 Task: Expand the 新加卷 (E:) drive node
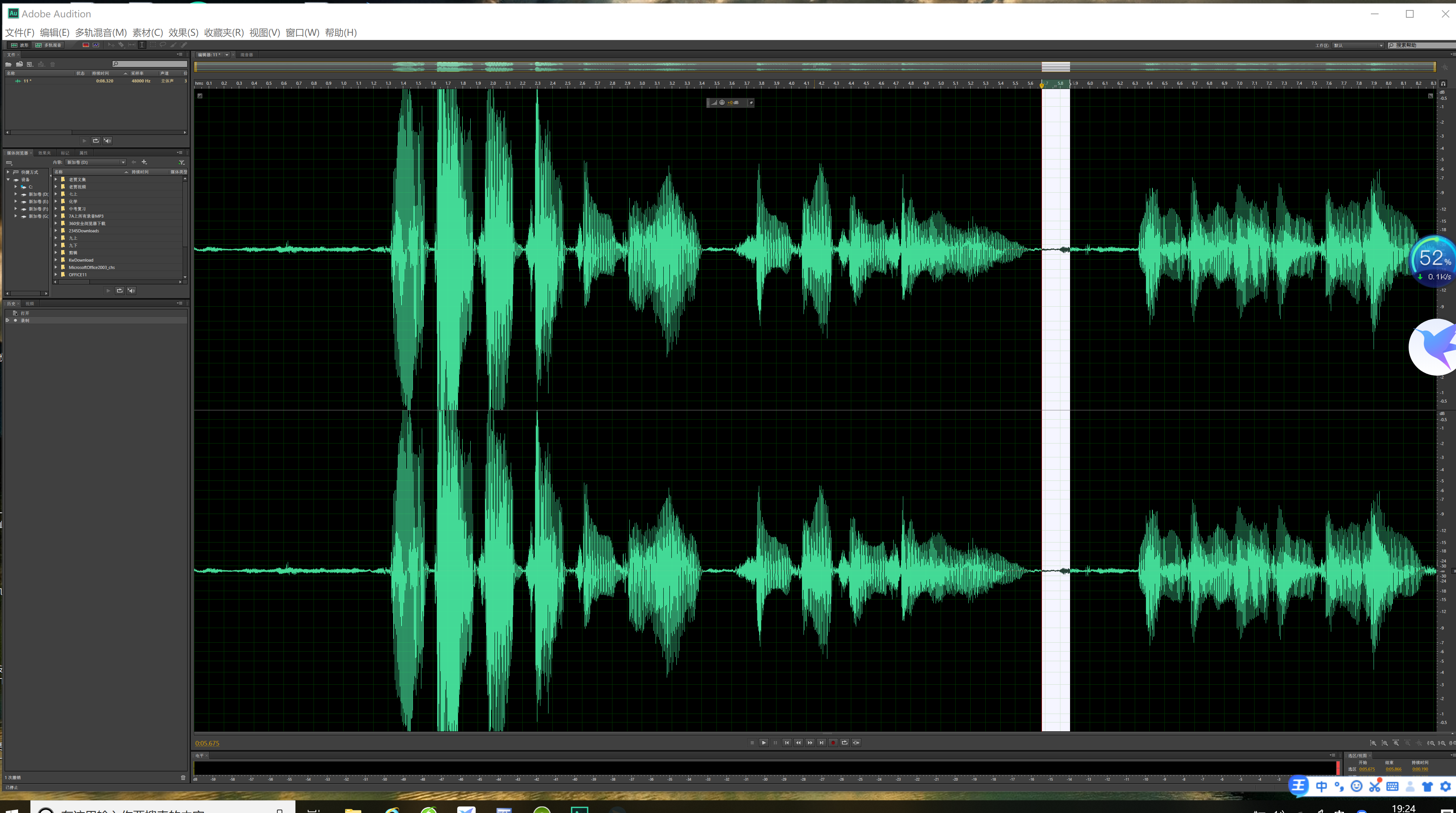coord(16,201)
